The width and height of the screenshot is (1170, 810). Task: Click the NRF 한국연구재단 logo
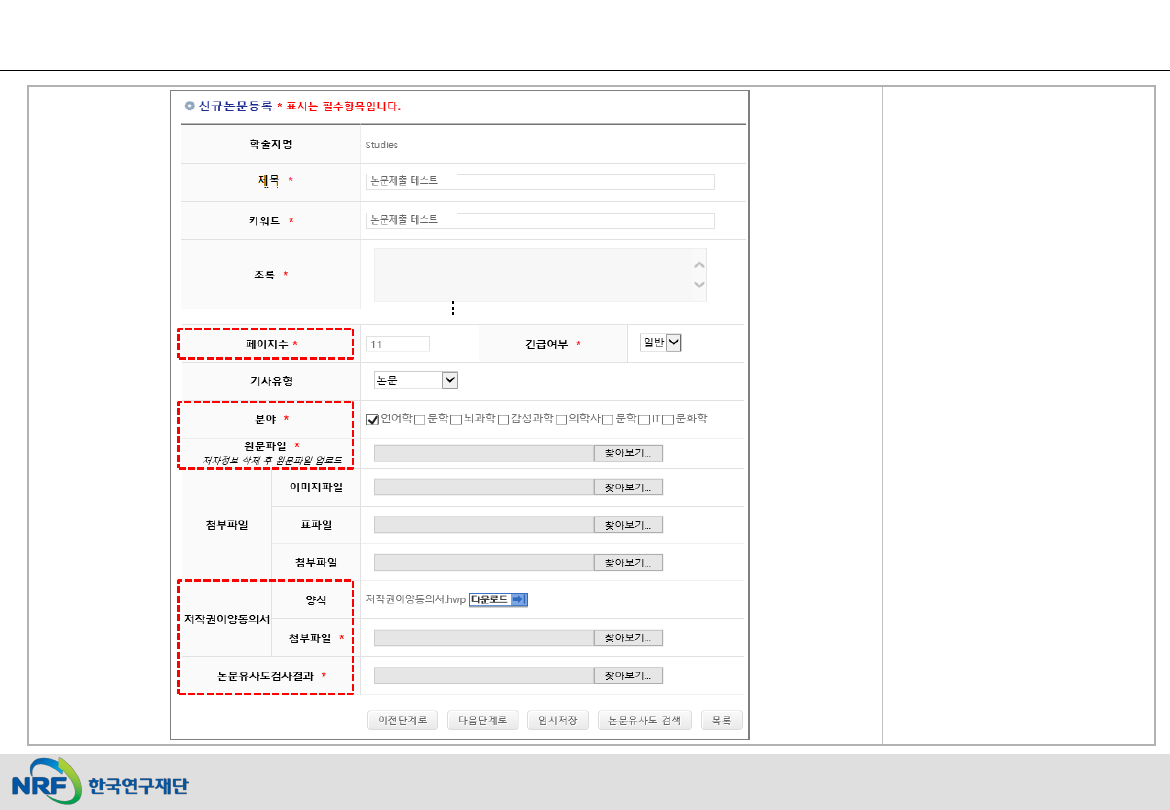[100, 781]
